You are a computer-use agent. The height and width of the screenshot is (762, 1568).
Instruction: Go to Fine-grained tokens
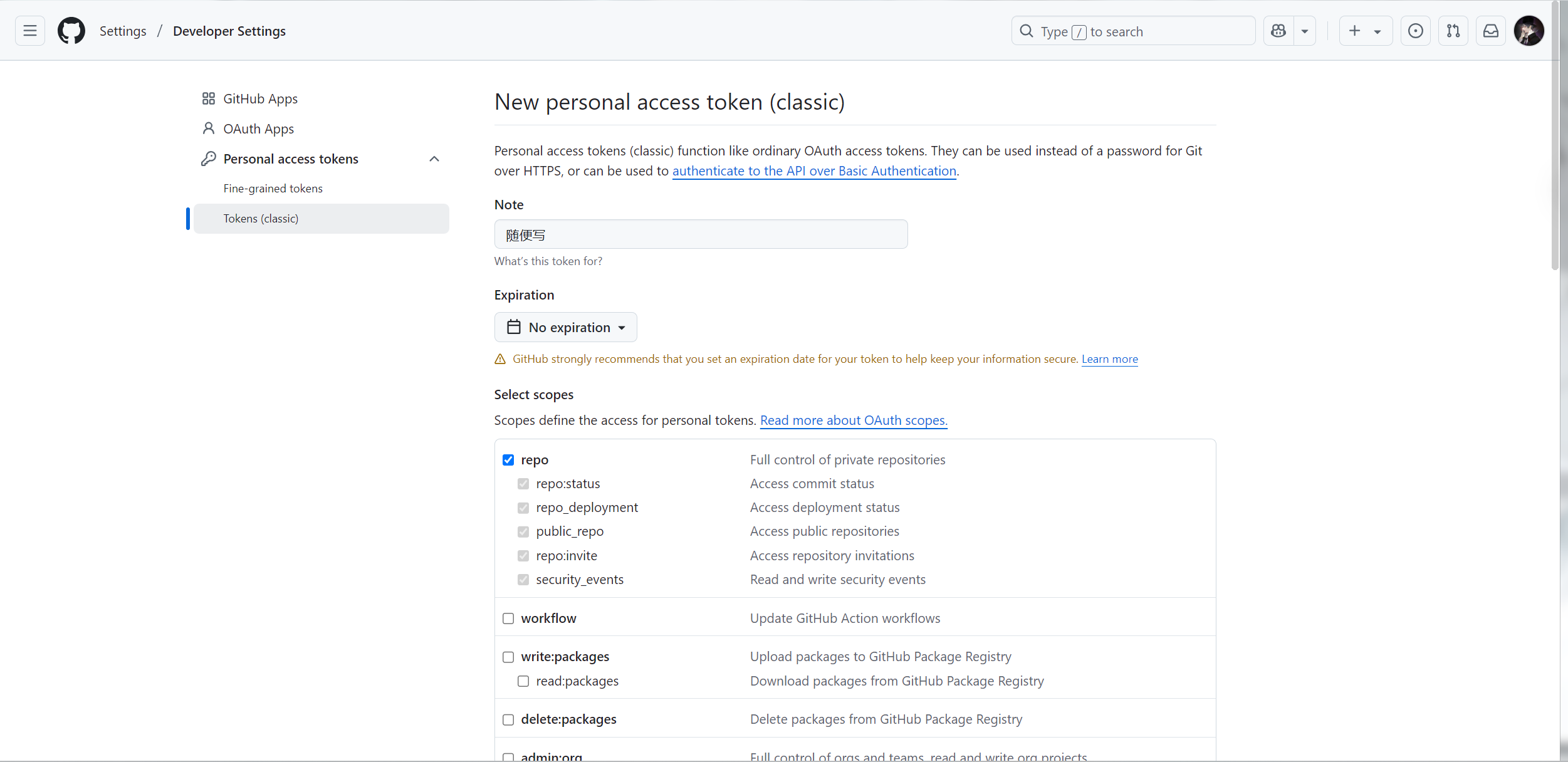click(273, 189)
